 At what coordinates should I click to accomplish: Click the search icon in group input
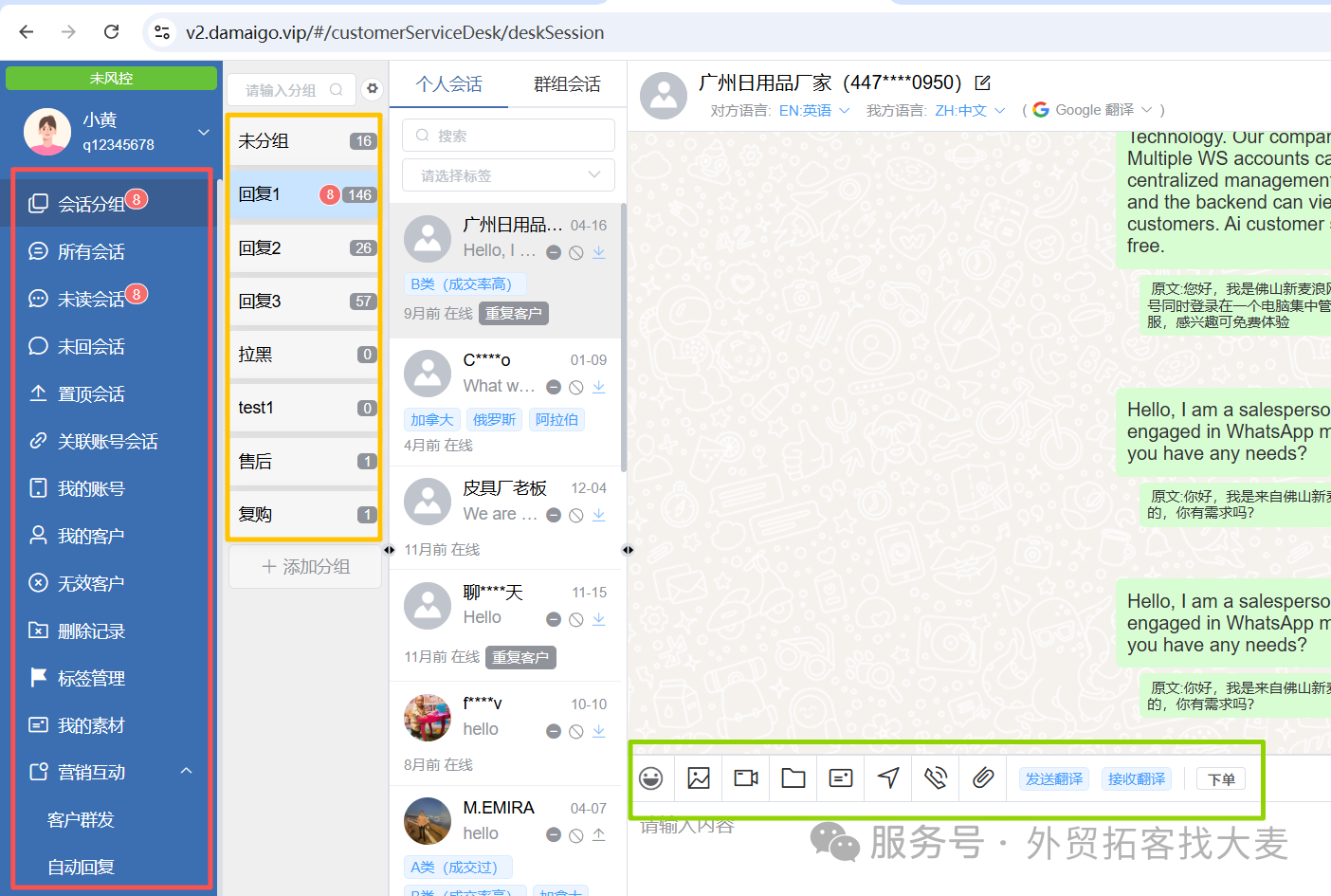pos(337,90)
